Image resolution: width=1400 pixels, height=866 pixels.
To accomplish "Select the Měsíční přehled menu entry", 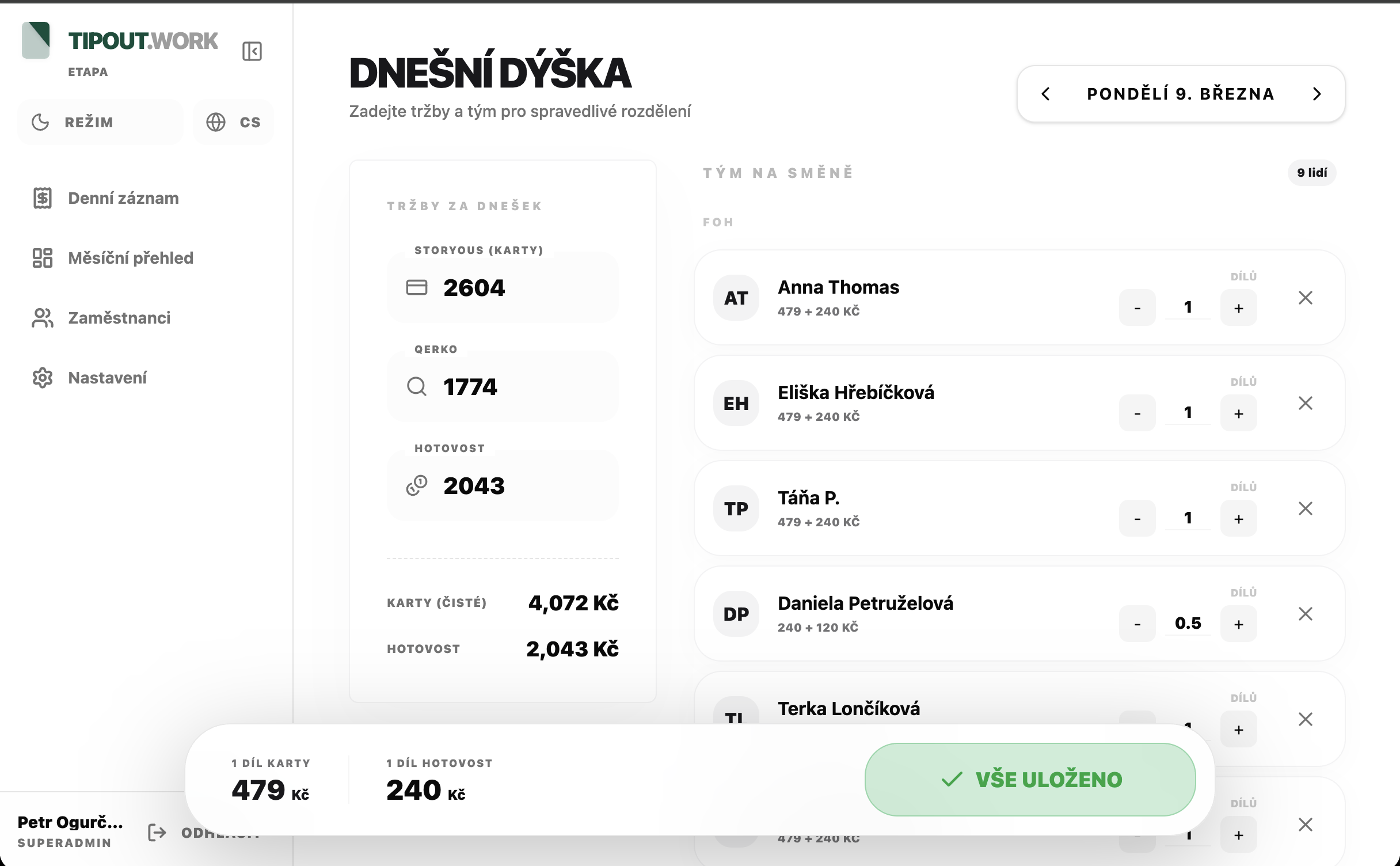I will click(131, 259).
